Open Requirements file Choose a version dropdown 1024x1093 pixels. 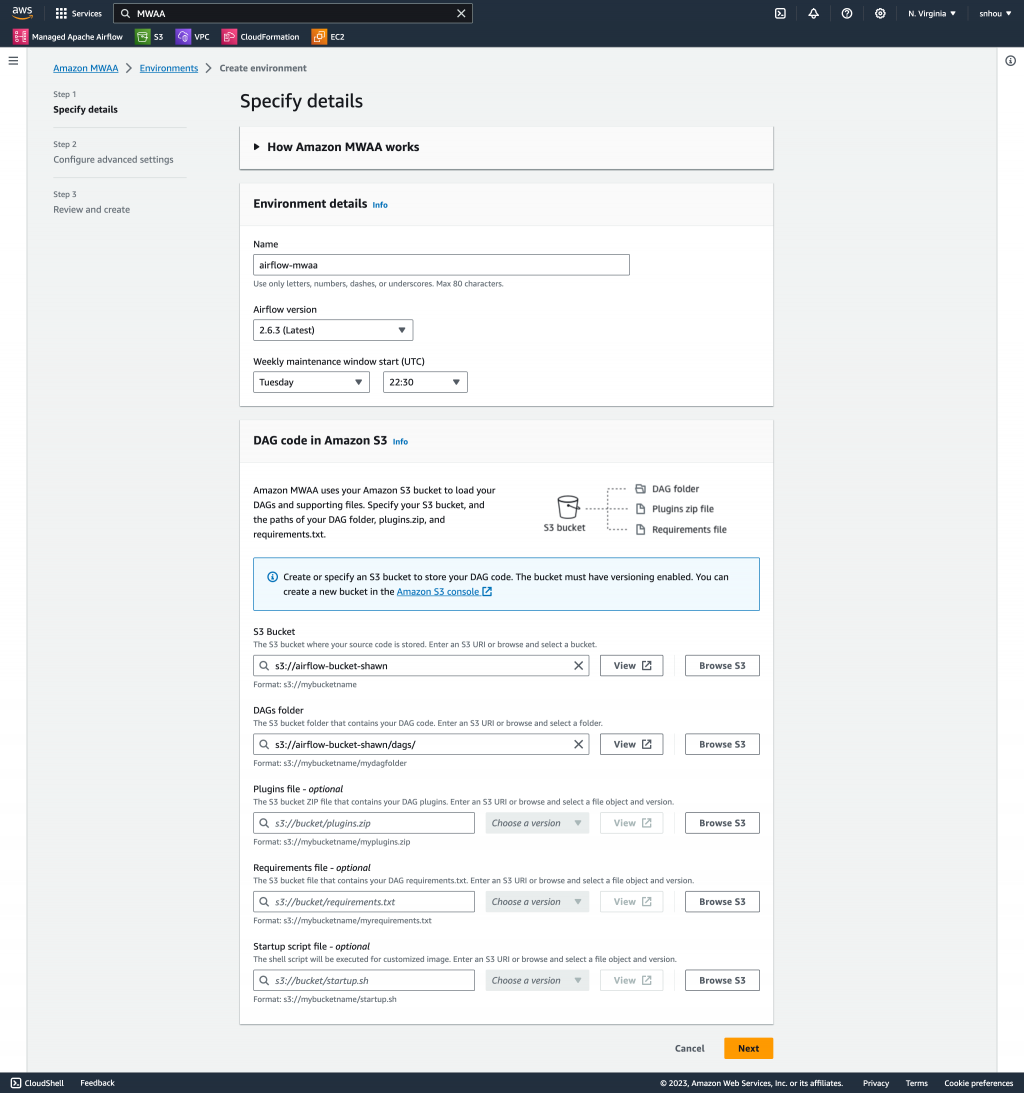point(537,902)
